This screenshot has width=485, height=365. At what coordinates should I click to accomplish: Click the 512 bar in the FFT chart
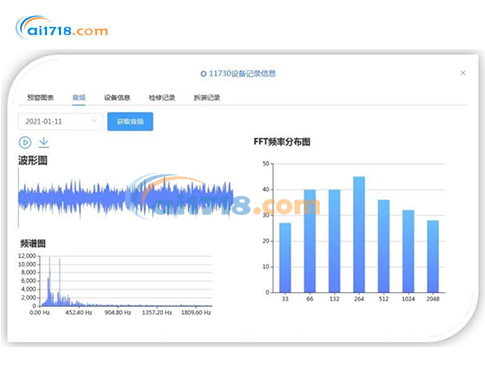click(384, 246)
